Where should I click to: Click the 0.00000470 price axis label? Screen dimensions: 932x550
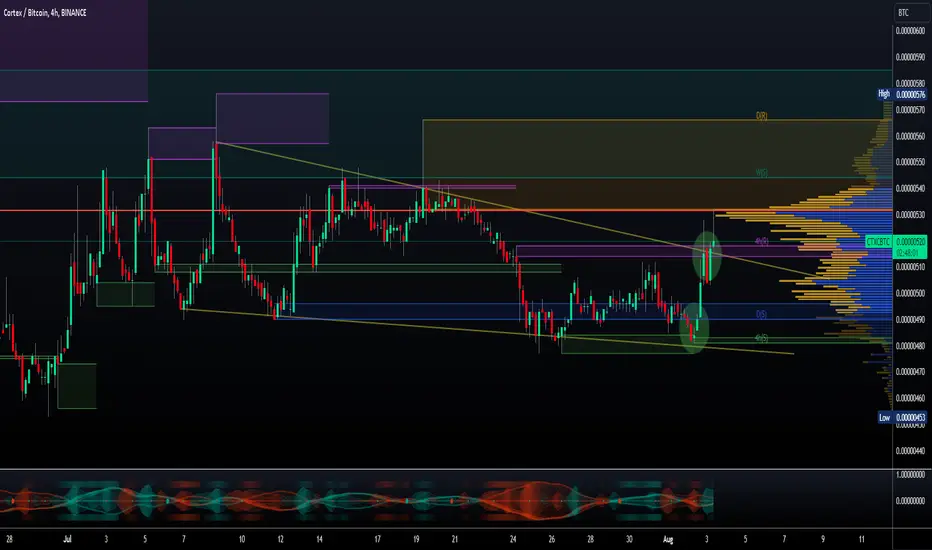pos(911,372)
